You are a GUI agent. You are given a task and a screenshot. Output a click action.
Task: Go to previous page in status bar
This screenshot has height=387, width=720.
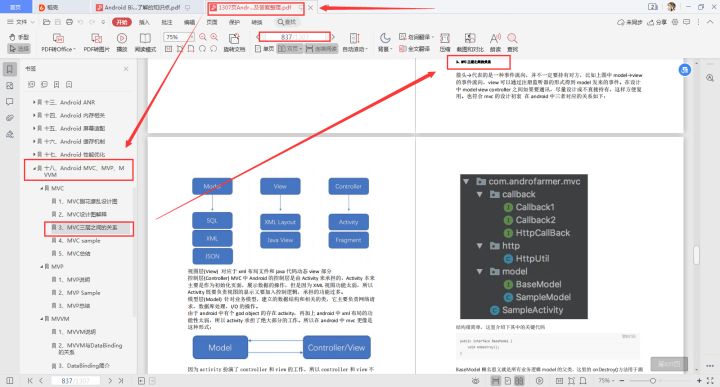pyautogui.click(x=41, y=381)
